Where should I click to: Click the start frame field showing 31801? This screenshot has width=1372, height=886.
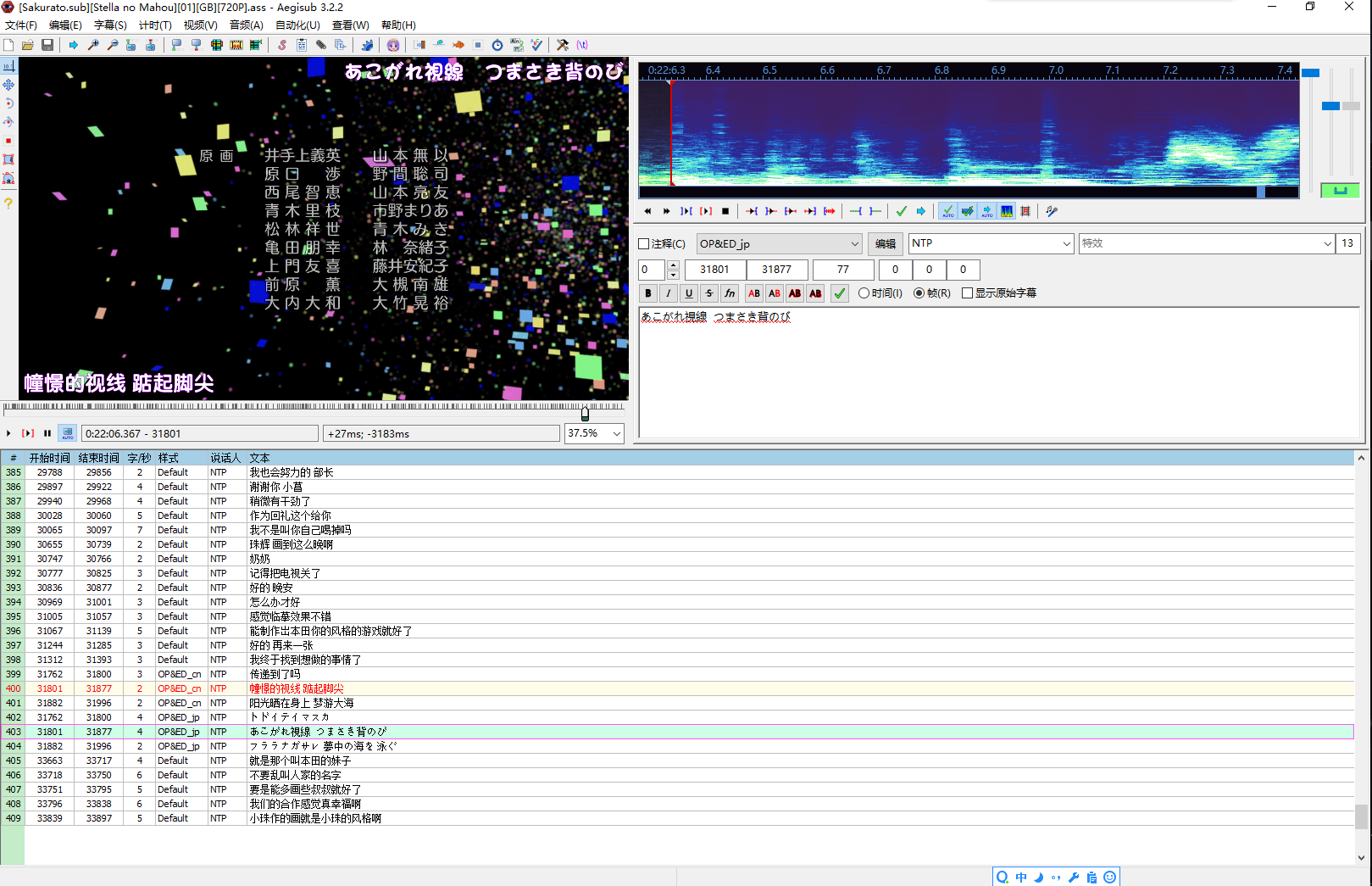(715, 270)
